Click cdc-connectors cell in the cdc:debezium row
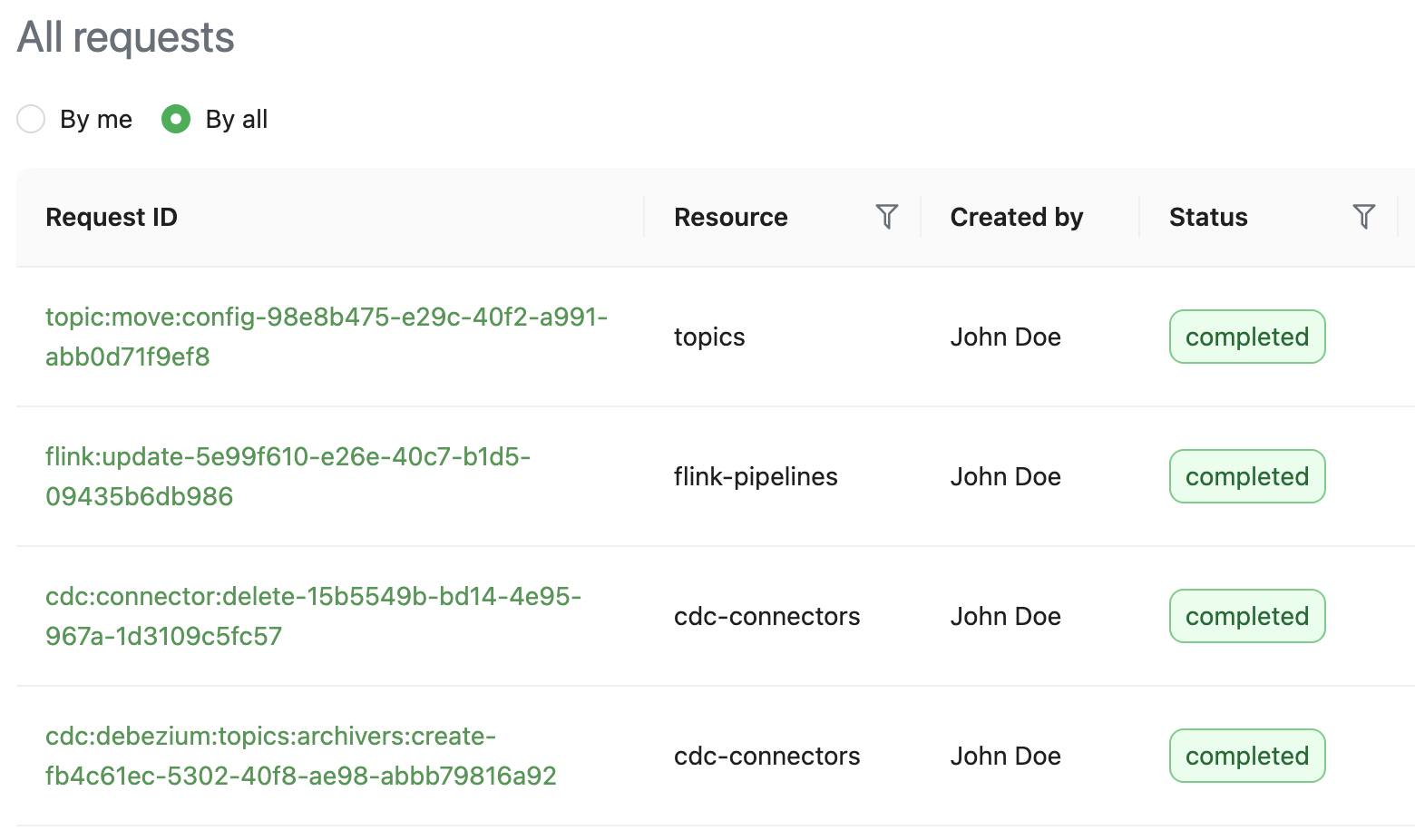Image resolution: width=1415 pixels, height=840 pixels. click(x=766, y=757)
